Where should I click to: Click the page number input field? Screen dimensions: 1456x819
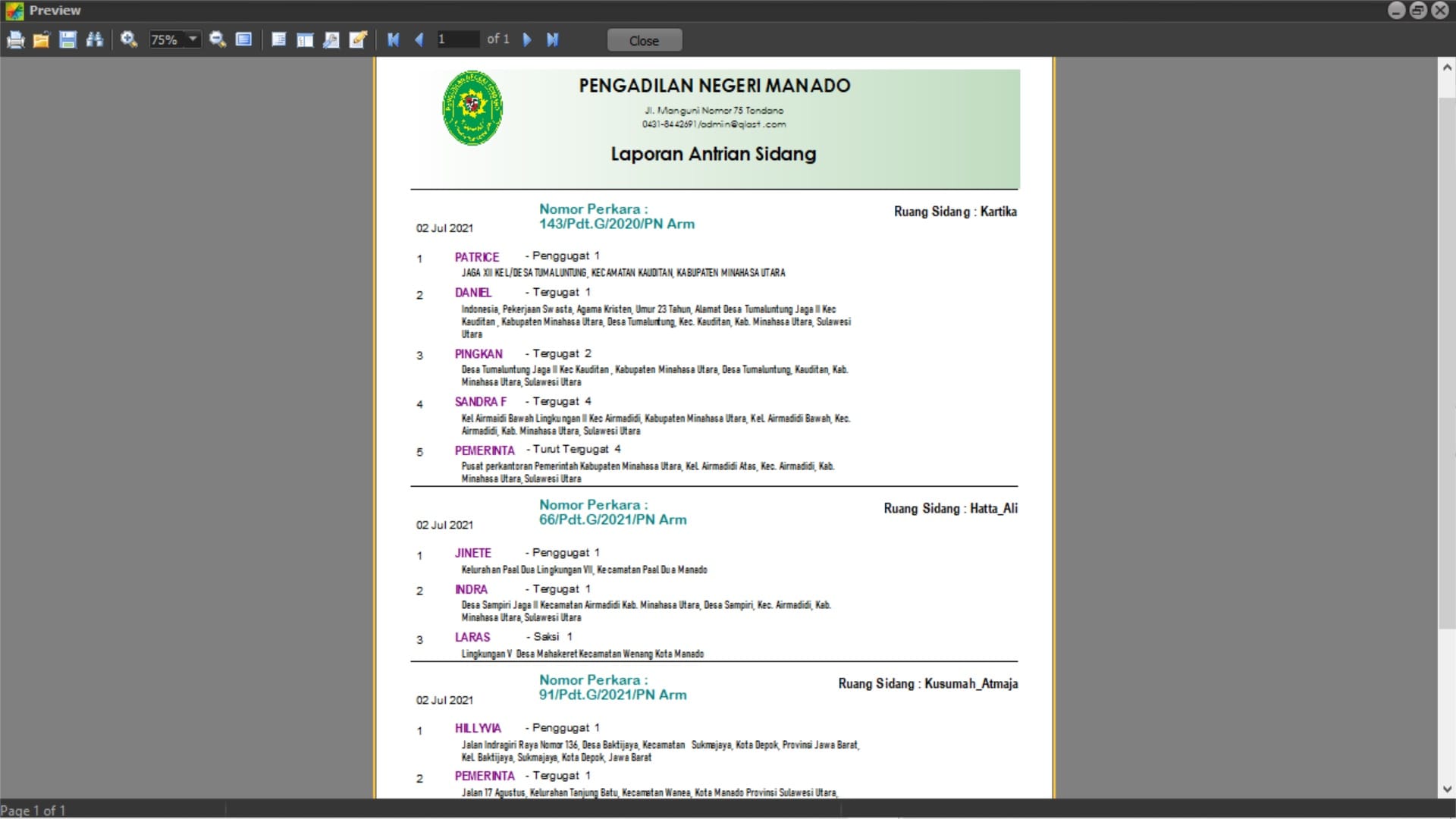click(457, 39)
